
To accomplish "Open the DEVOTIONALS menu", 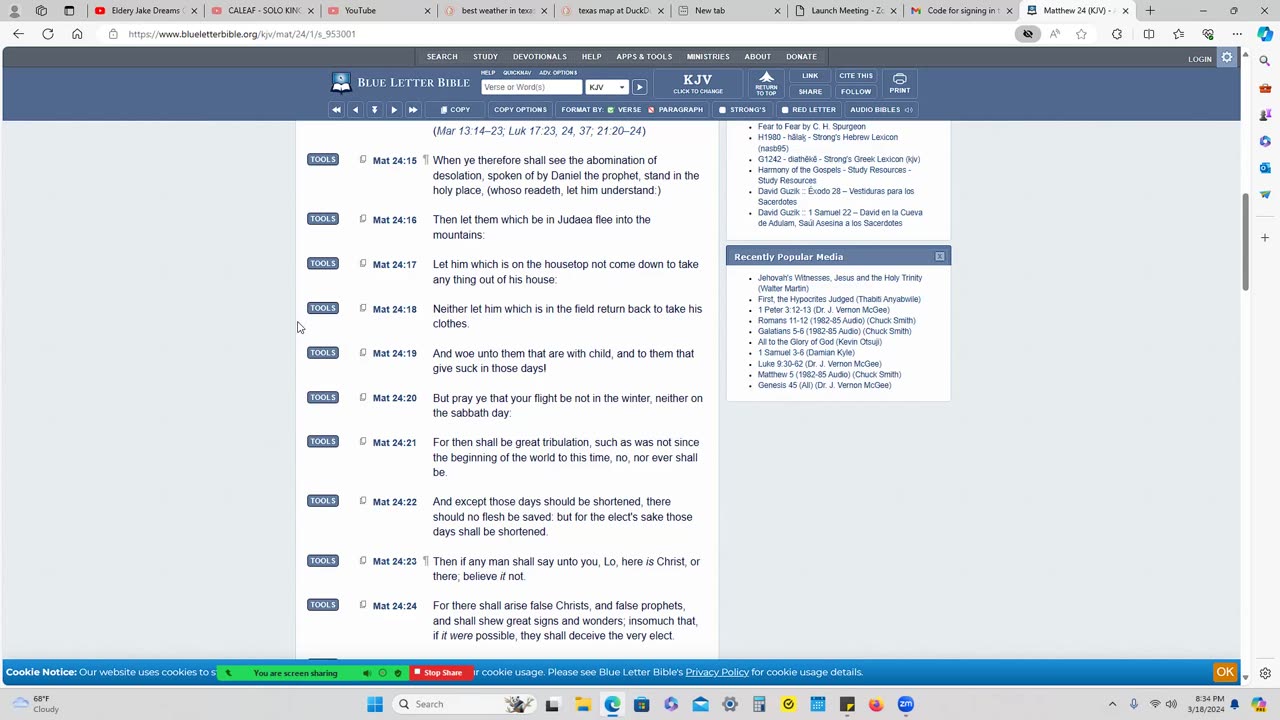I will point(539,57).
